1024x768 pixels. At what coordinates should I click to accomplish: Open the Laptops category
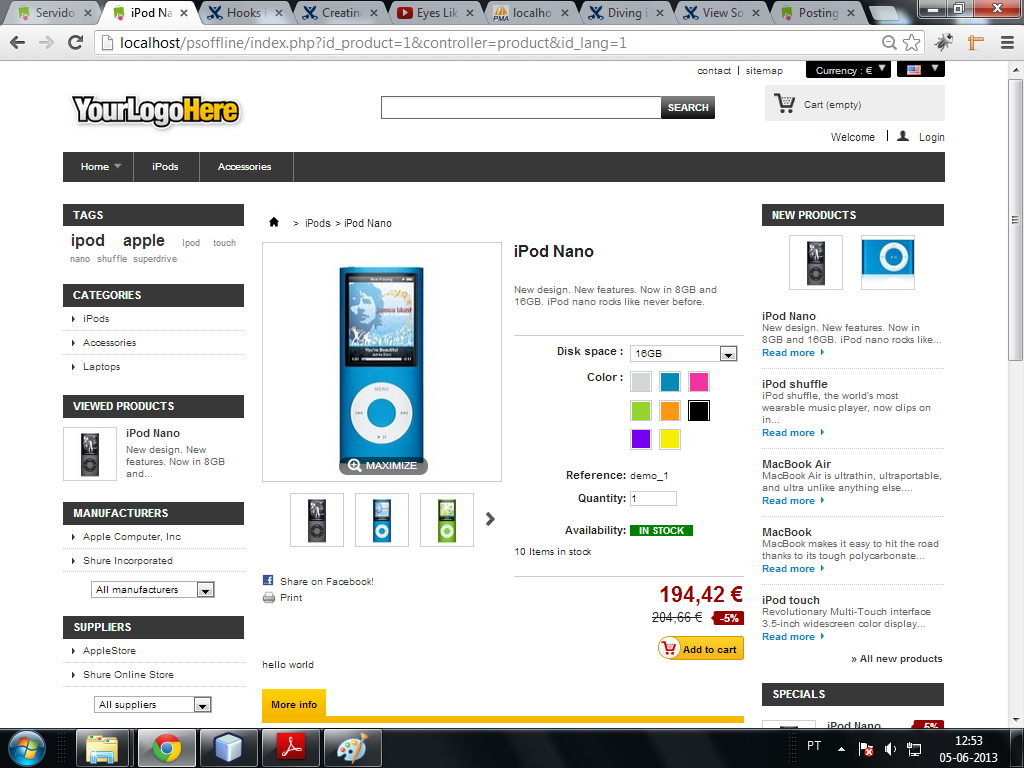click(x=101, y=366)
